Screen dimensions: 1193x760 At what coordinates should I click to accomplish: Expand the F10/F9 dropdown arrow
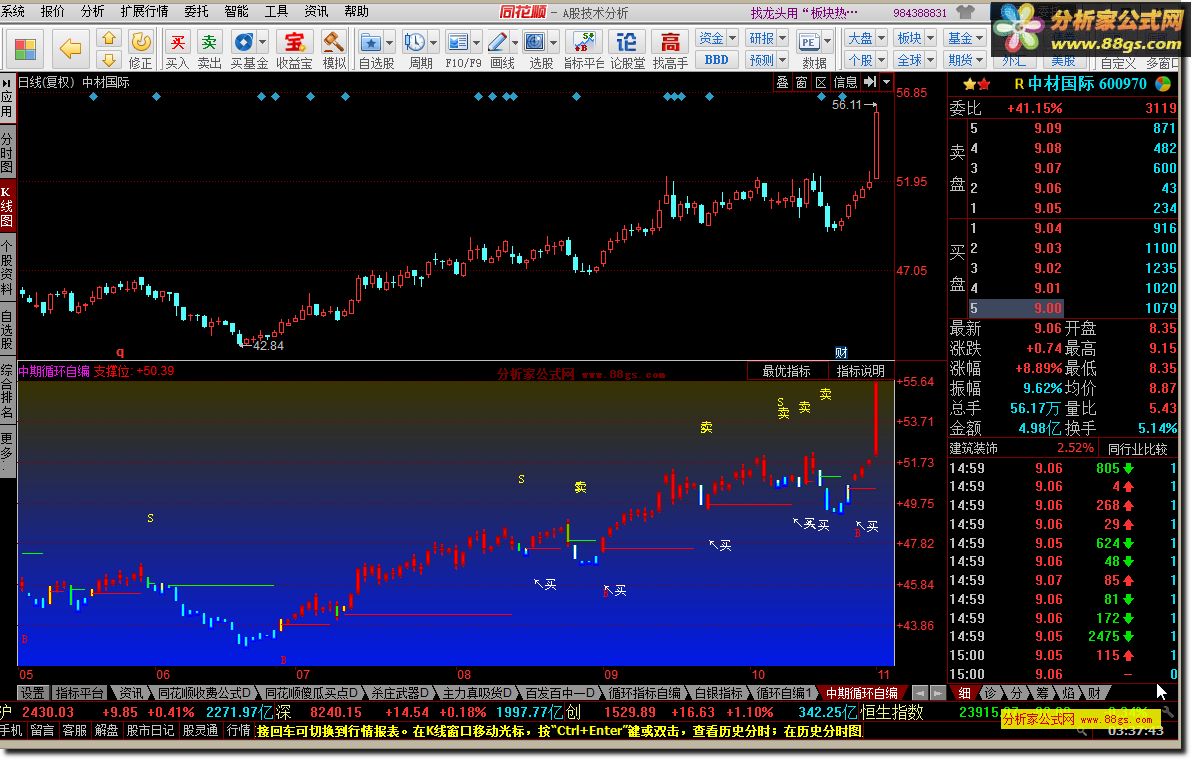(x=477, y=42)
